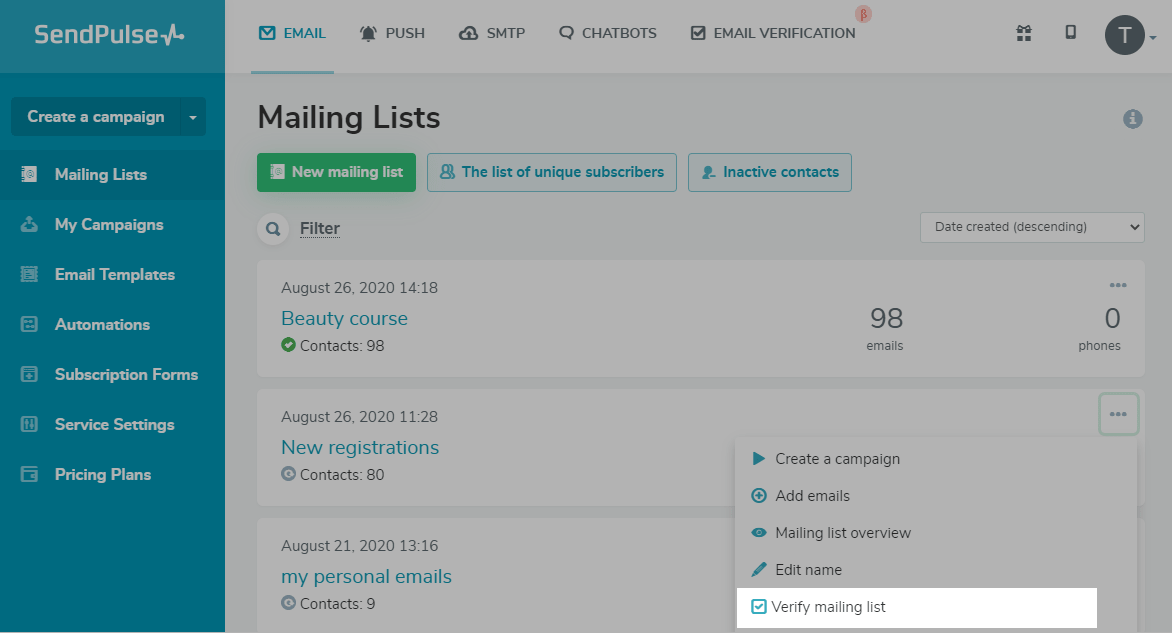The image size is (1172, 633).
Task: Open the my personal emails list
Action: [x=366, y=577]
